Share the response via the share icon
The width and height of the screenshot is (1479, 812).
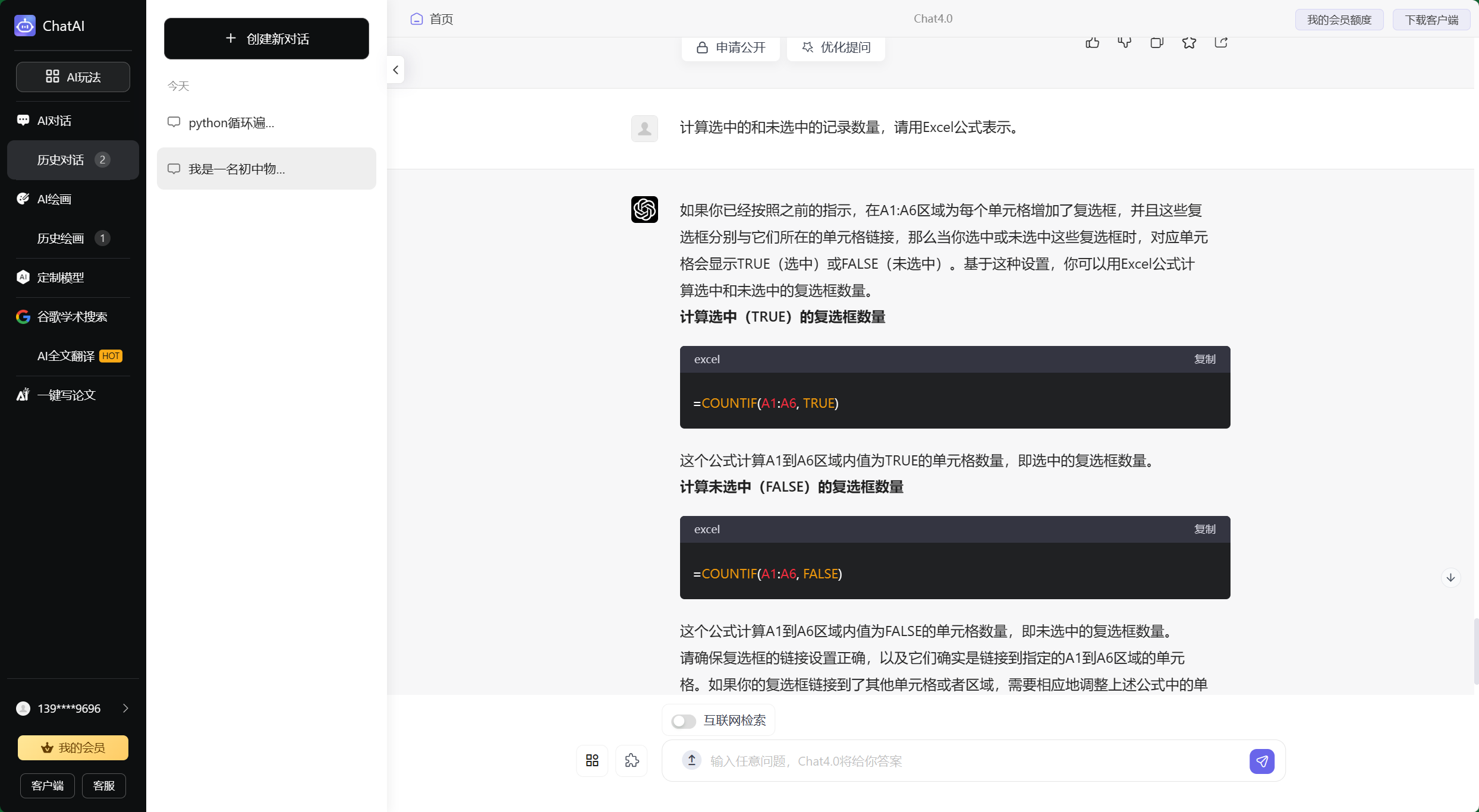coord(1221,42)
